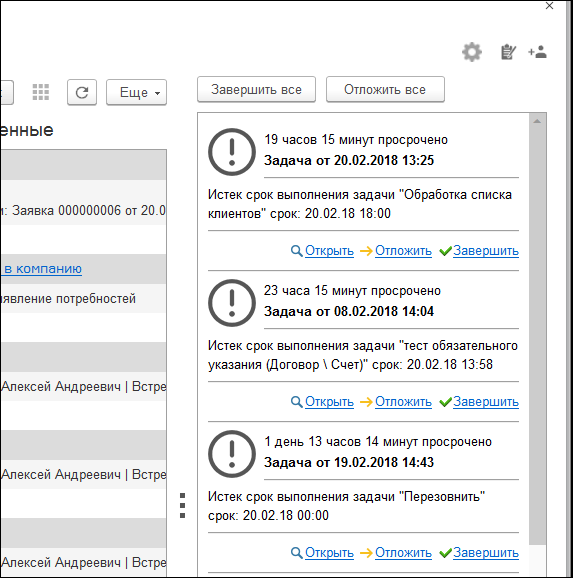Screen dimensions: 573x578
Task: Complete the тест обязательного указания reminder
Action: [486, 402]
